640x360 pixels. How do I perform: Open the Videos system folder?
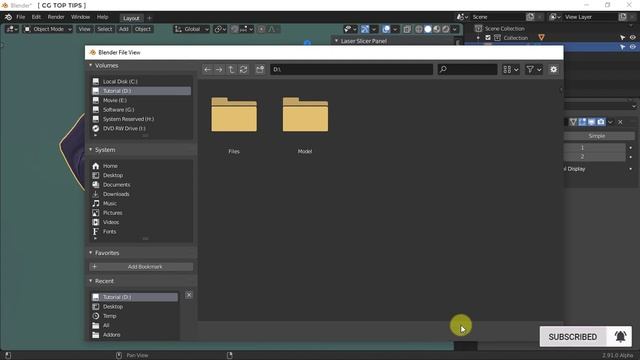pos(141,222)
